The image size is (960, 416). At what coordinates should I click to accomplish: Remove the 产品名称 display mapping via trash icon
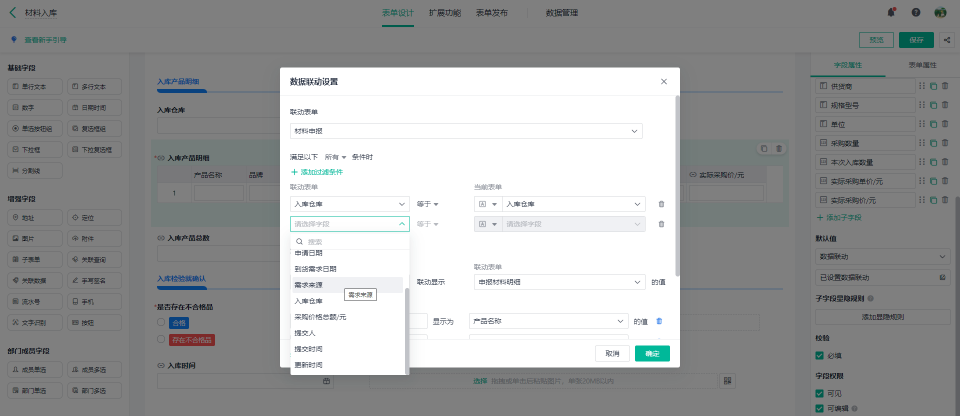(x=659, y=321)
